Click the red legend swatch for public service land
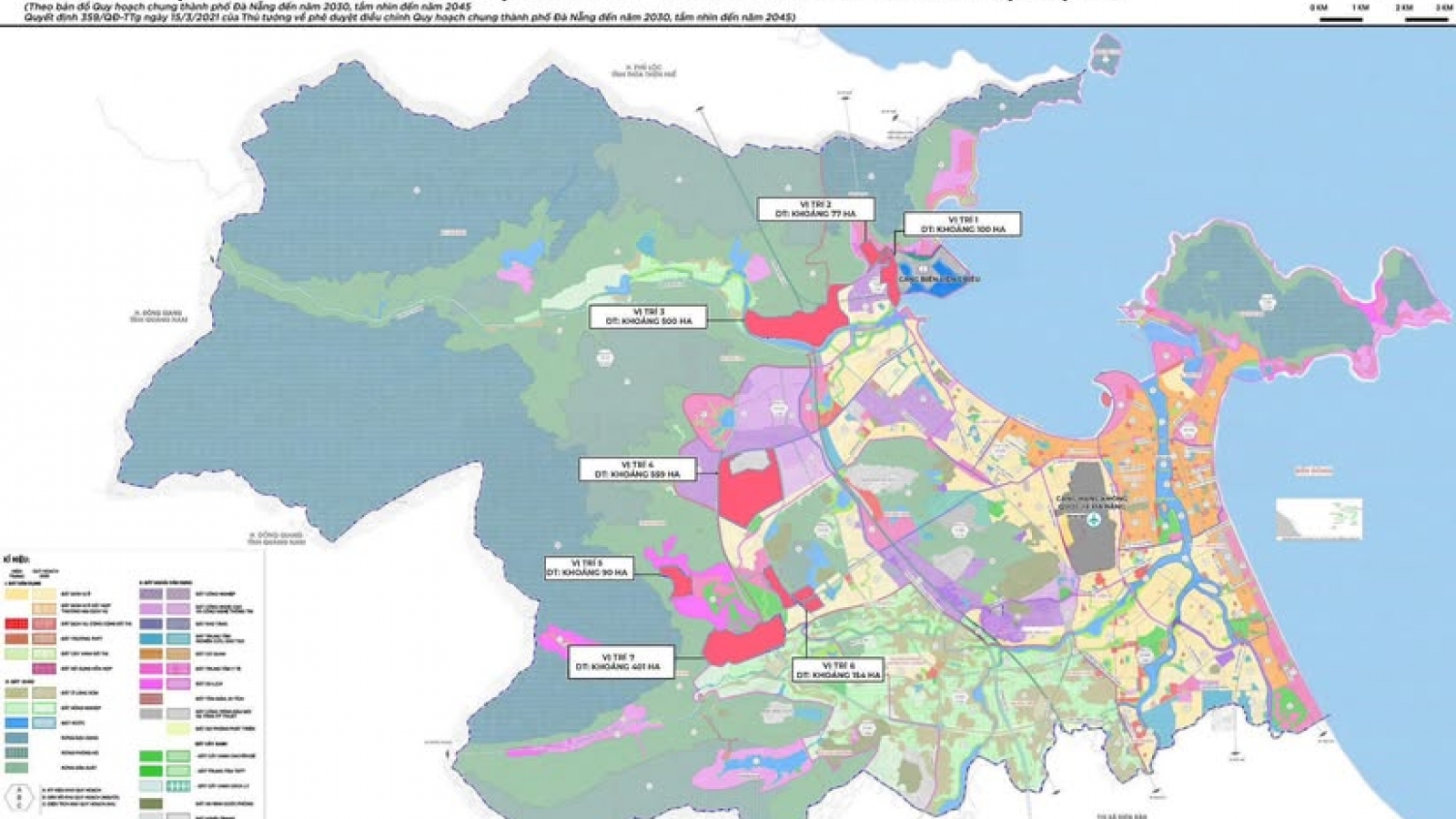This screenshot has height=819, width=1456. click(x=16, y=624)
